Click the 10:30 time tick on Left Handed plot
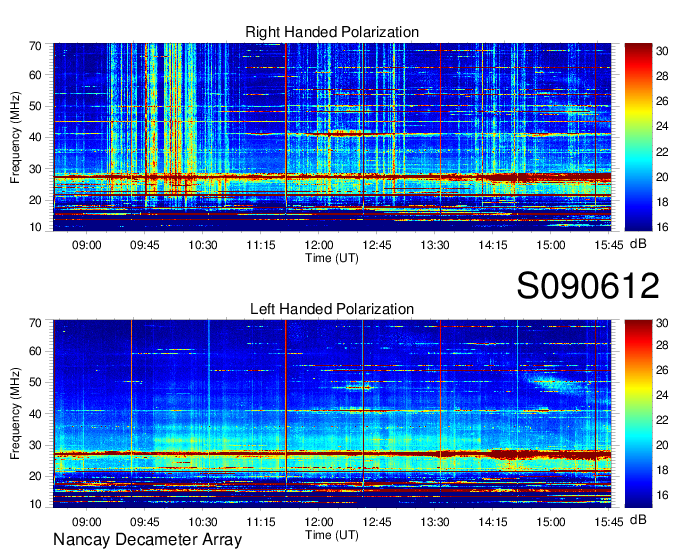The height and width of the screenshot is (552, 680). pos(203,522)
